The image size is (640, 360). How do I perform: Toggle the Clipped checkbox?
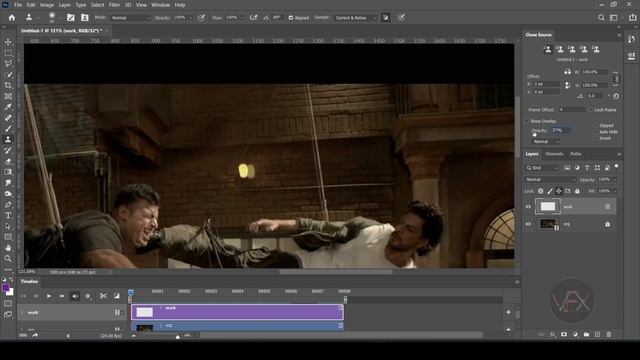coord(596,126)
